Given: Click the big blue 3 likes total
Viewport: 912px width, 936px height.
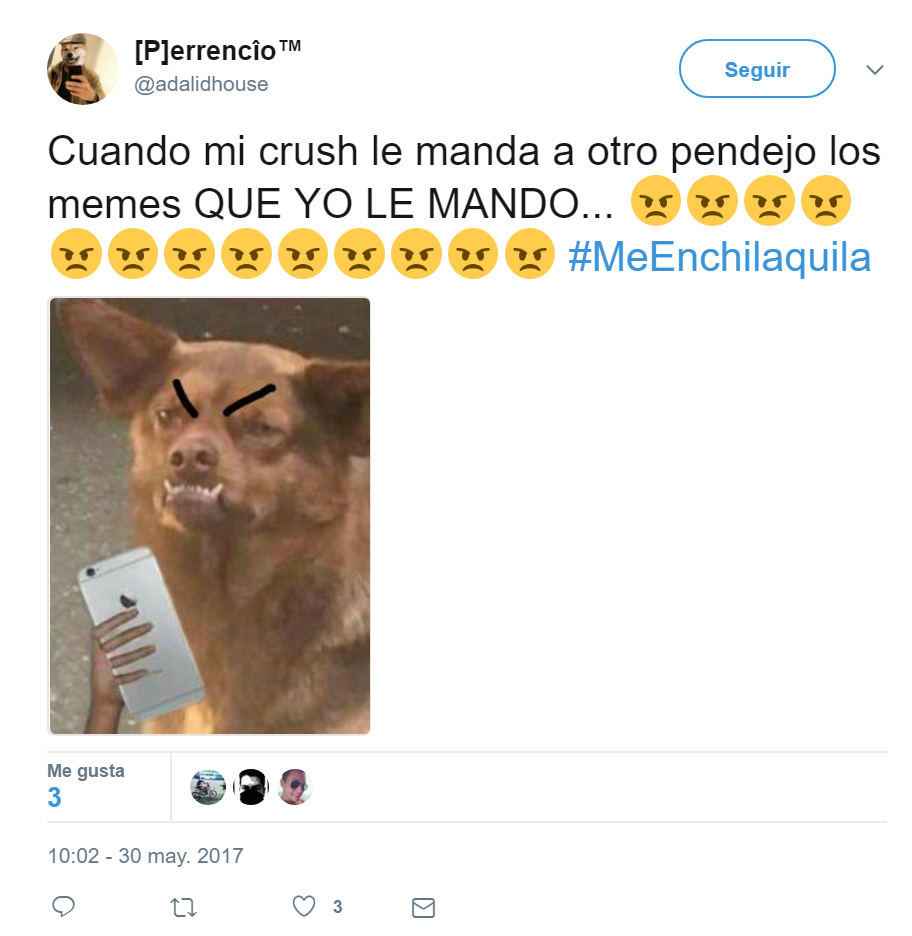Looking at the screenshot, I should click(x=54, y=798).
